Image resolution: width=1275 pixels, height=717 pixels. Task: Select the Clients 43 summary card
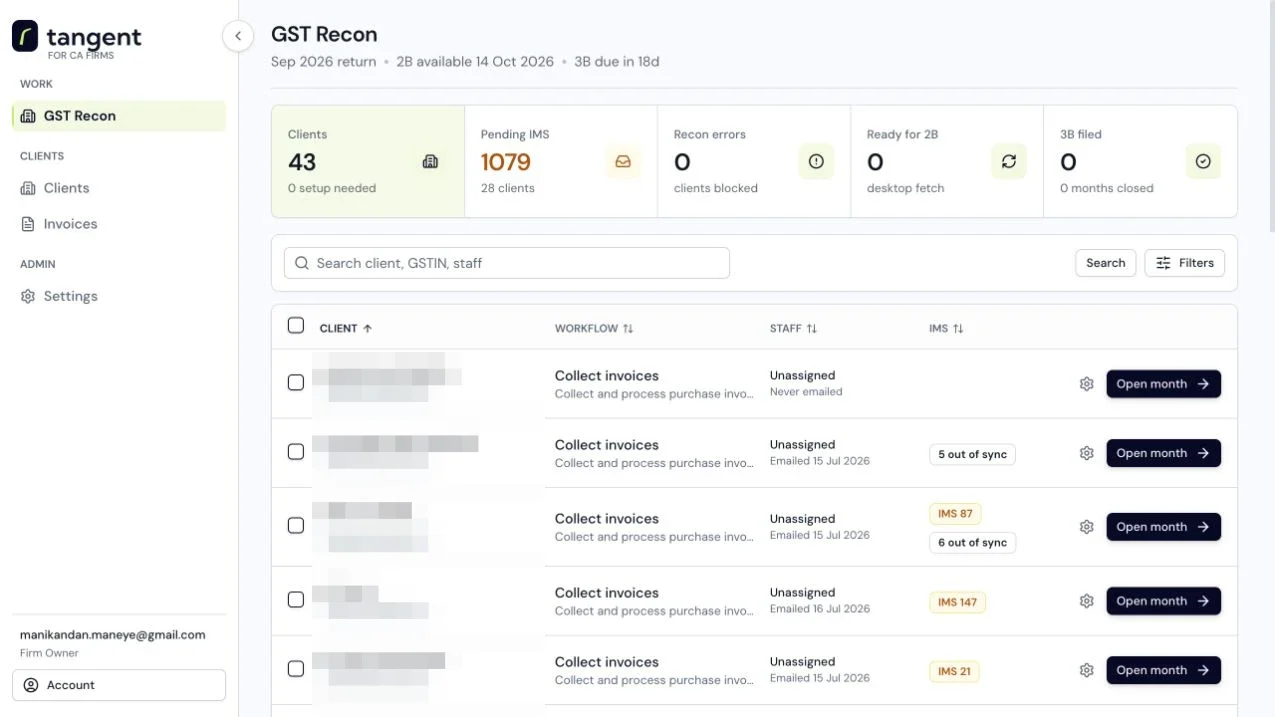coord(368,161)
